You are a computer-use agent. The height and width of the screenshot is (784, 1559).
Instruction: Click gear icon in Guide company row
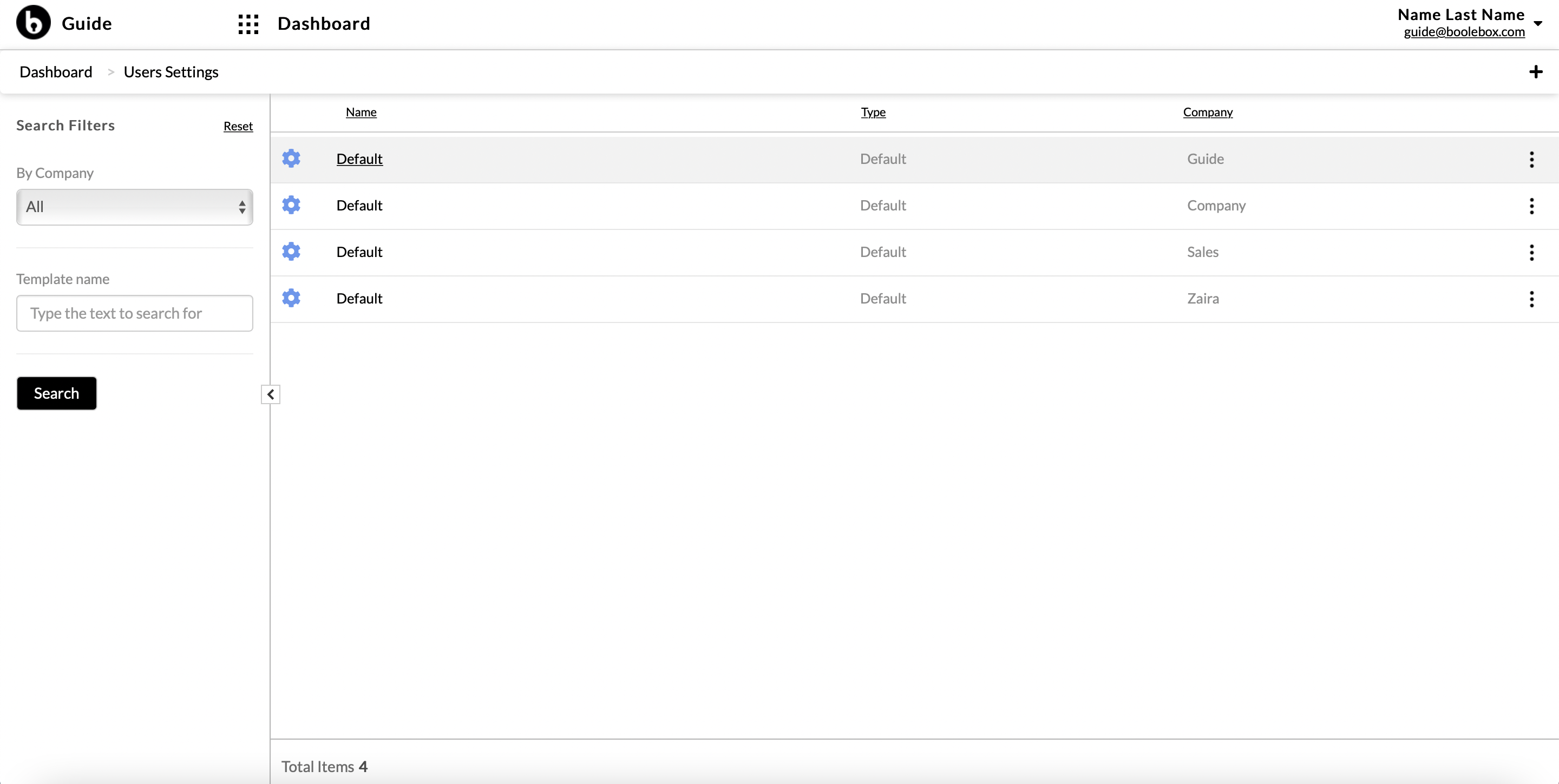pyautogui.click(x=291, y=159)
